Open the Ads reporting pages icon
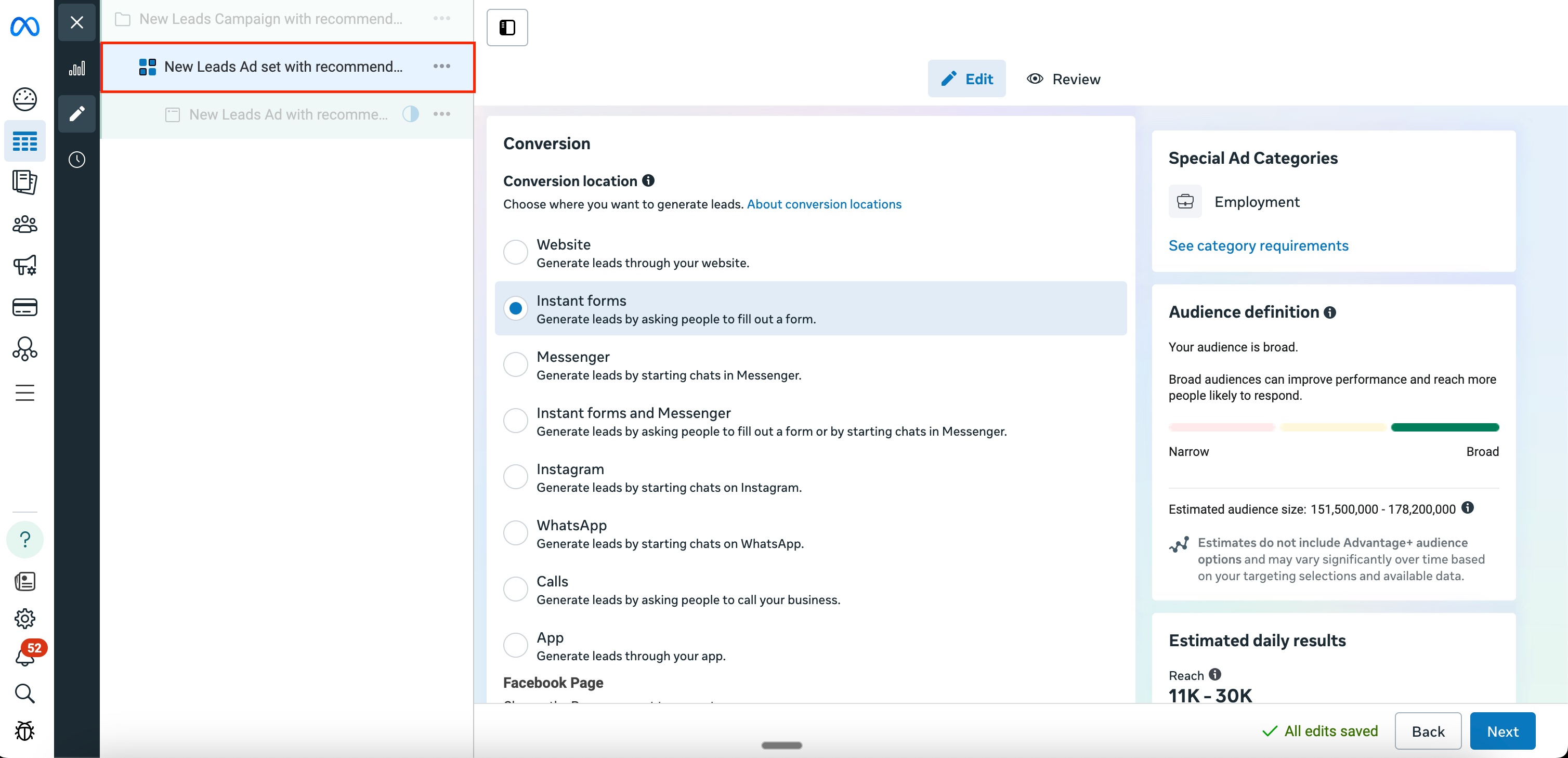The height and width of the screenshot is (758, 1568). (25, 182)
